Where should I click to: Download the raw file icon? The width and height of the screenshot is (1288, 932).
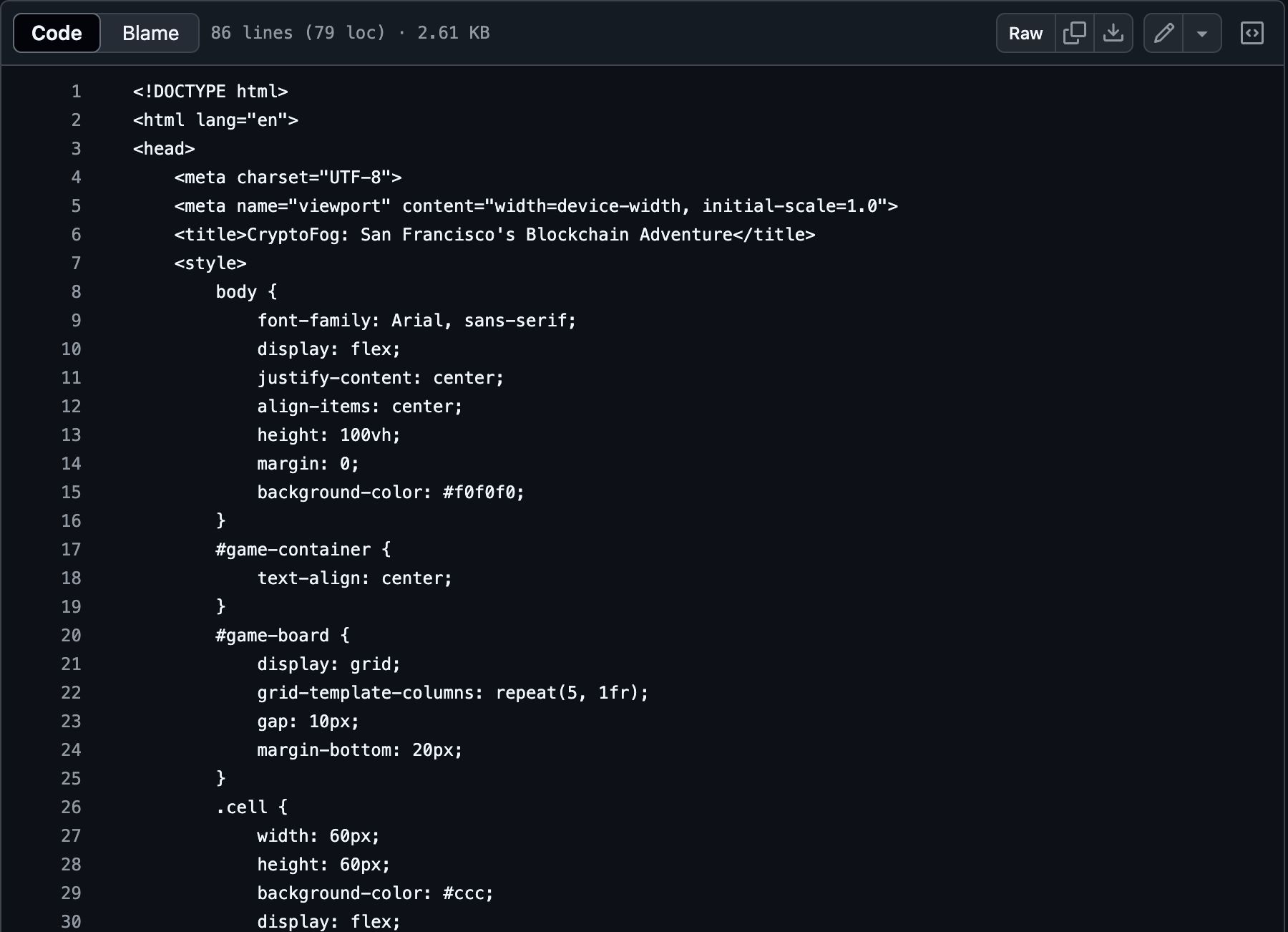[x=1113, y=33]
